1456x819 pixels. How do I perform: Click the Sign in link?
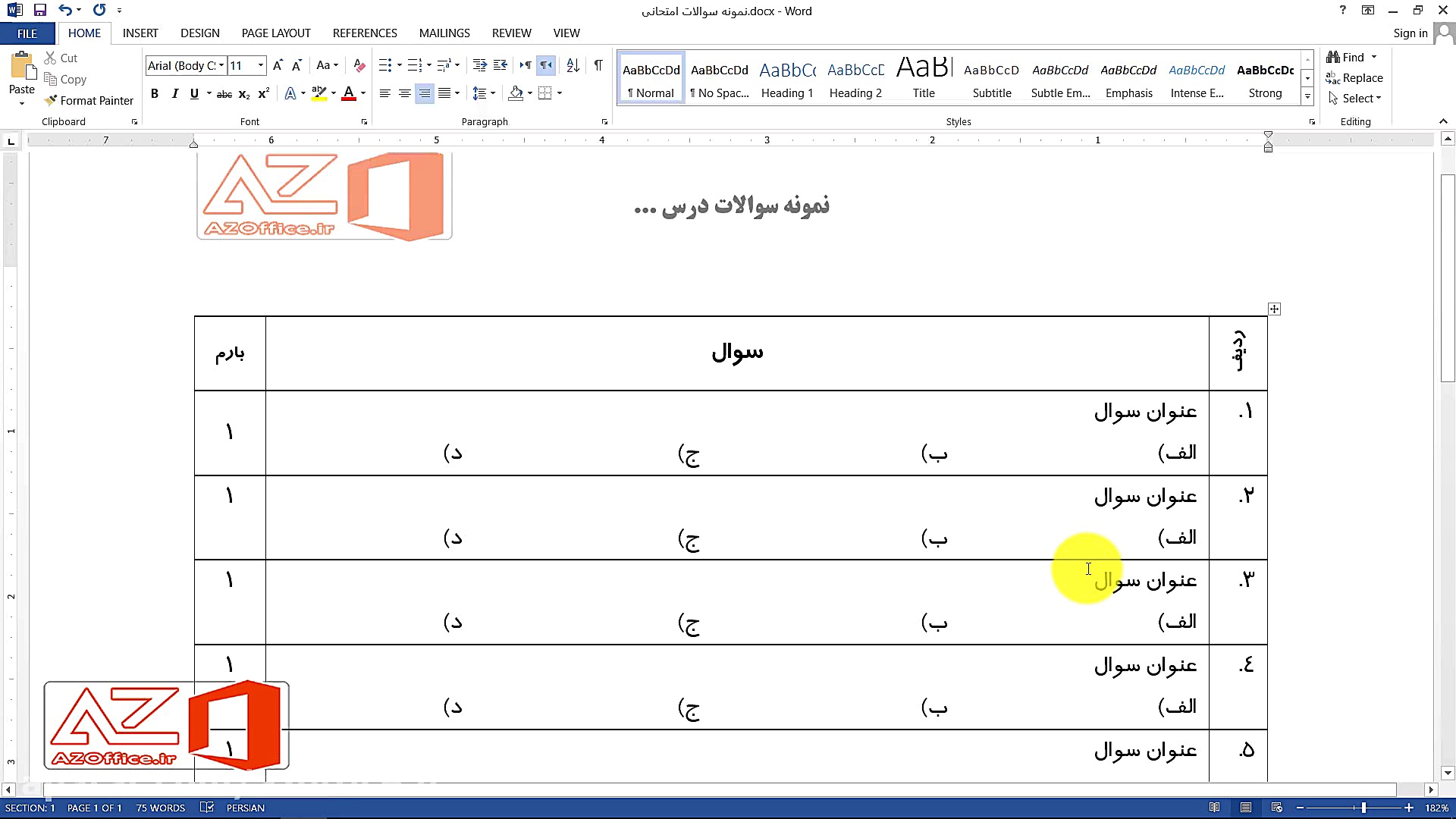pyautogui.click(x=1409, y=33)
